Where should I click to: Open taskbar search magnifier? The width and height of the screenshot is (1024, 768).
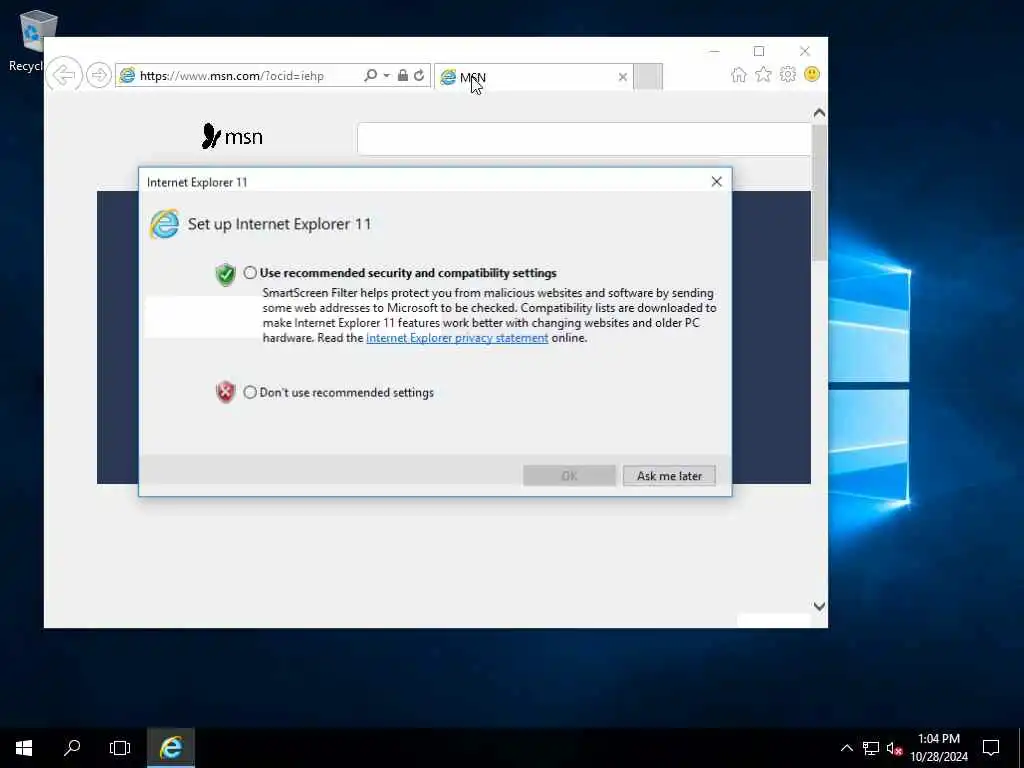pyautogui.click(x=72, y=748)
